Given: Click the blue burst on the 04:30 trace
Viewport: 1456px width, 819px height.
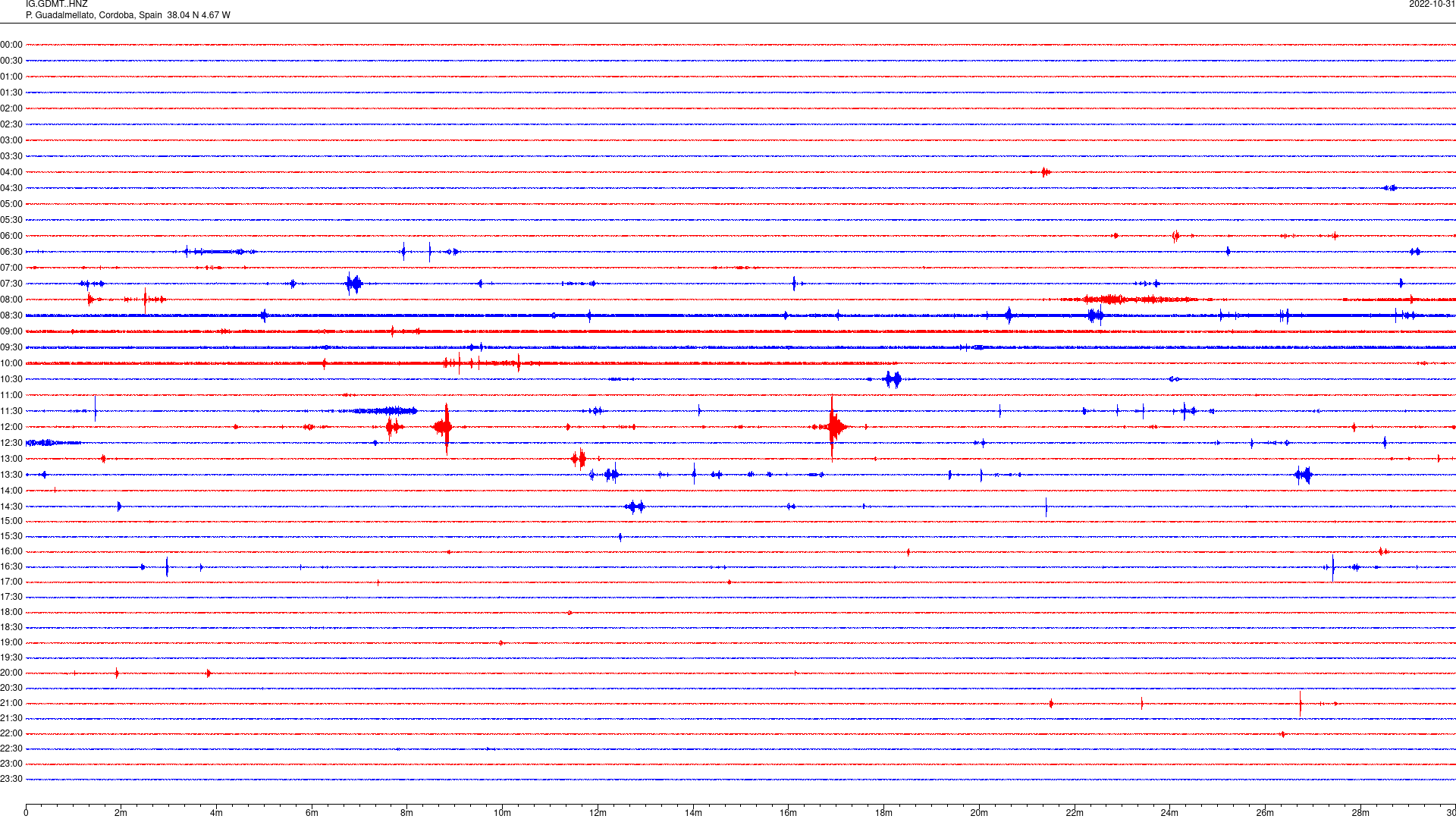Looking at the screenshot, I should (1390, 188).
